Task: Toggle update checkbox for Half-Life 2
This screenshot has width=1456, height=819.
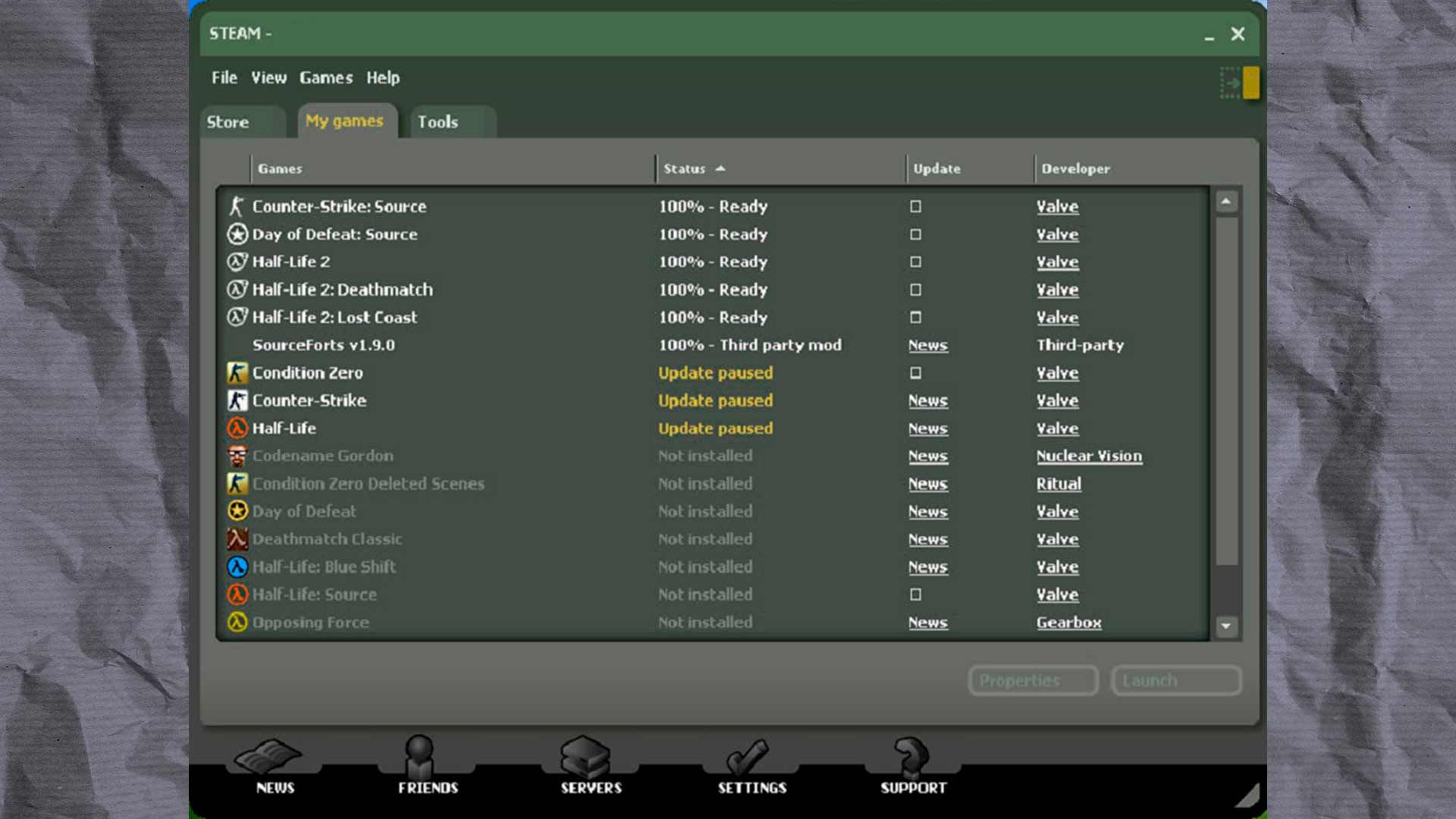Action: coord(915,262)
